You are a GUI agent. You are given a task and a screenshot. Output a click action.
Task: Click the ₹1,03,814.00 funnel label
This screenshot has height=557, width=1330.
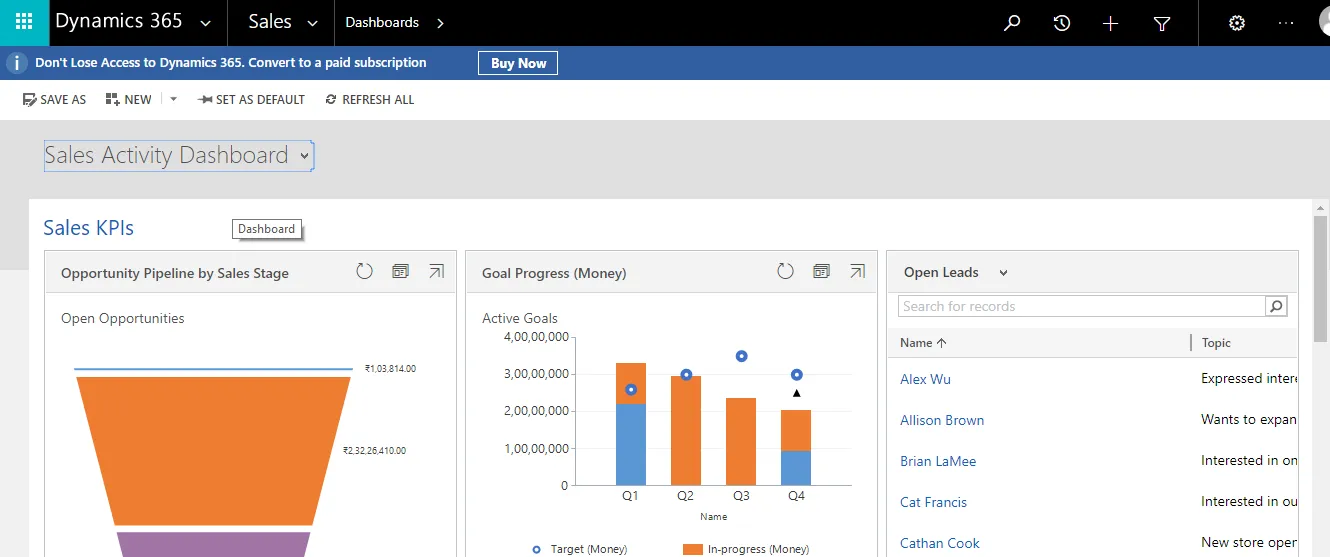click(x=391, y=369)
